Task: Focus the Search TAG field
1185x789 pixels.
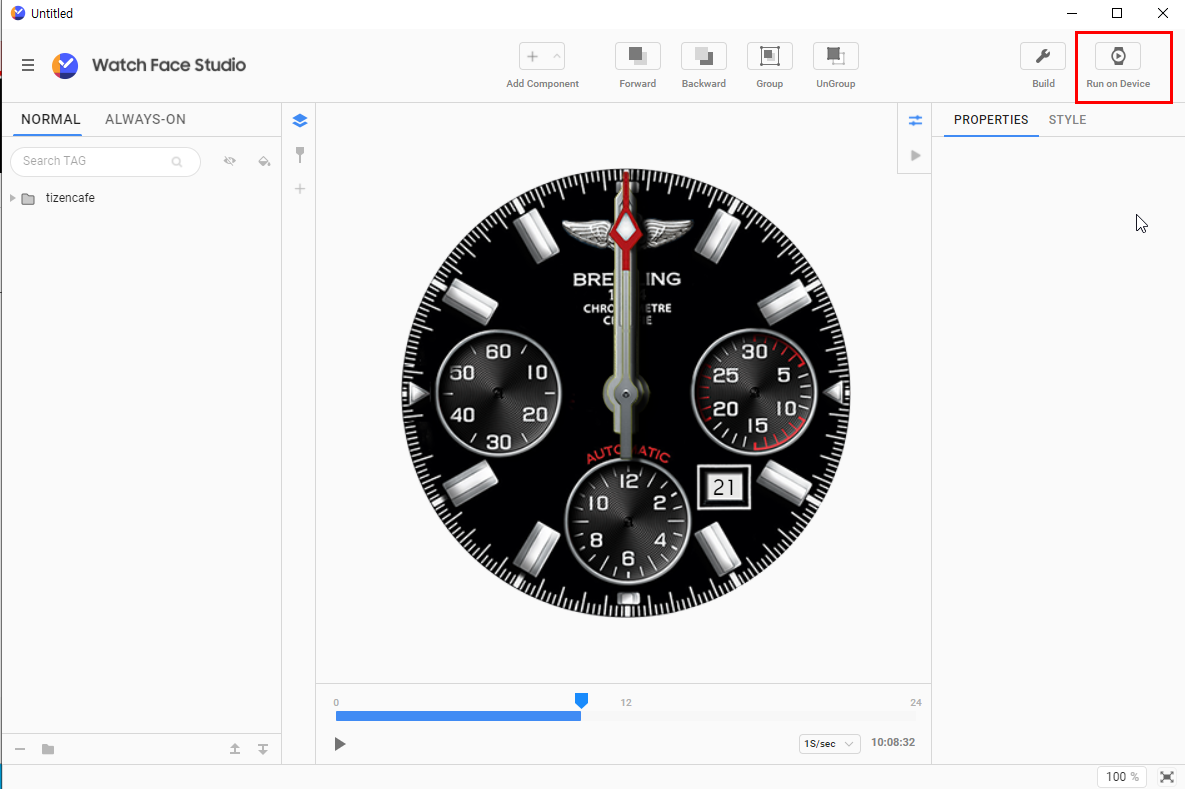Action: pyautogui.click(x=105, y=161)
